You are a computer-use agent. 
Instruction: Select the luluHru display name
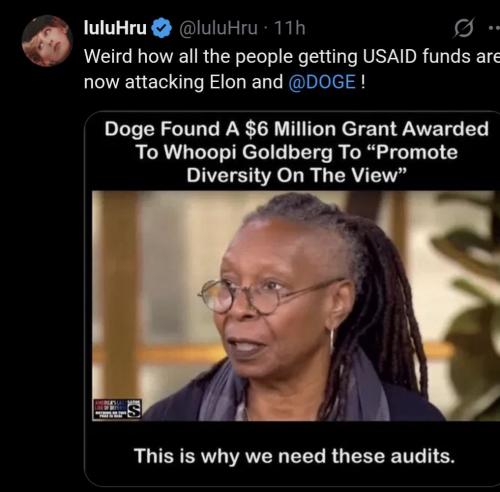(115, 28)
